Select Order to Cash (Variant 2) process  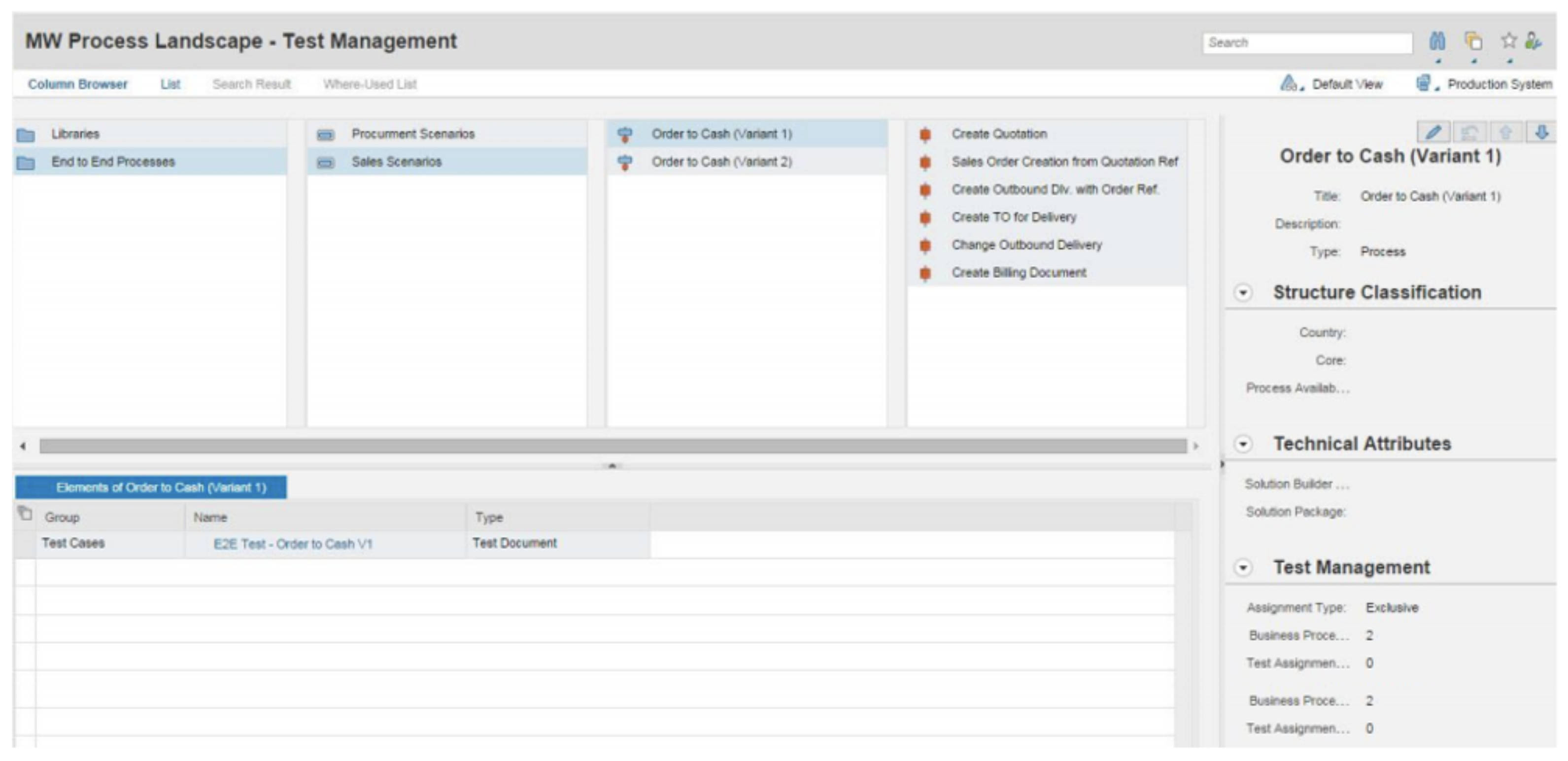721,162
